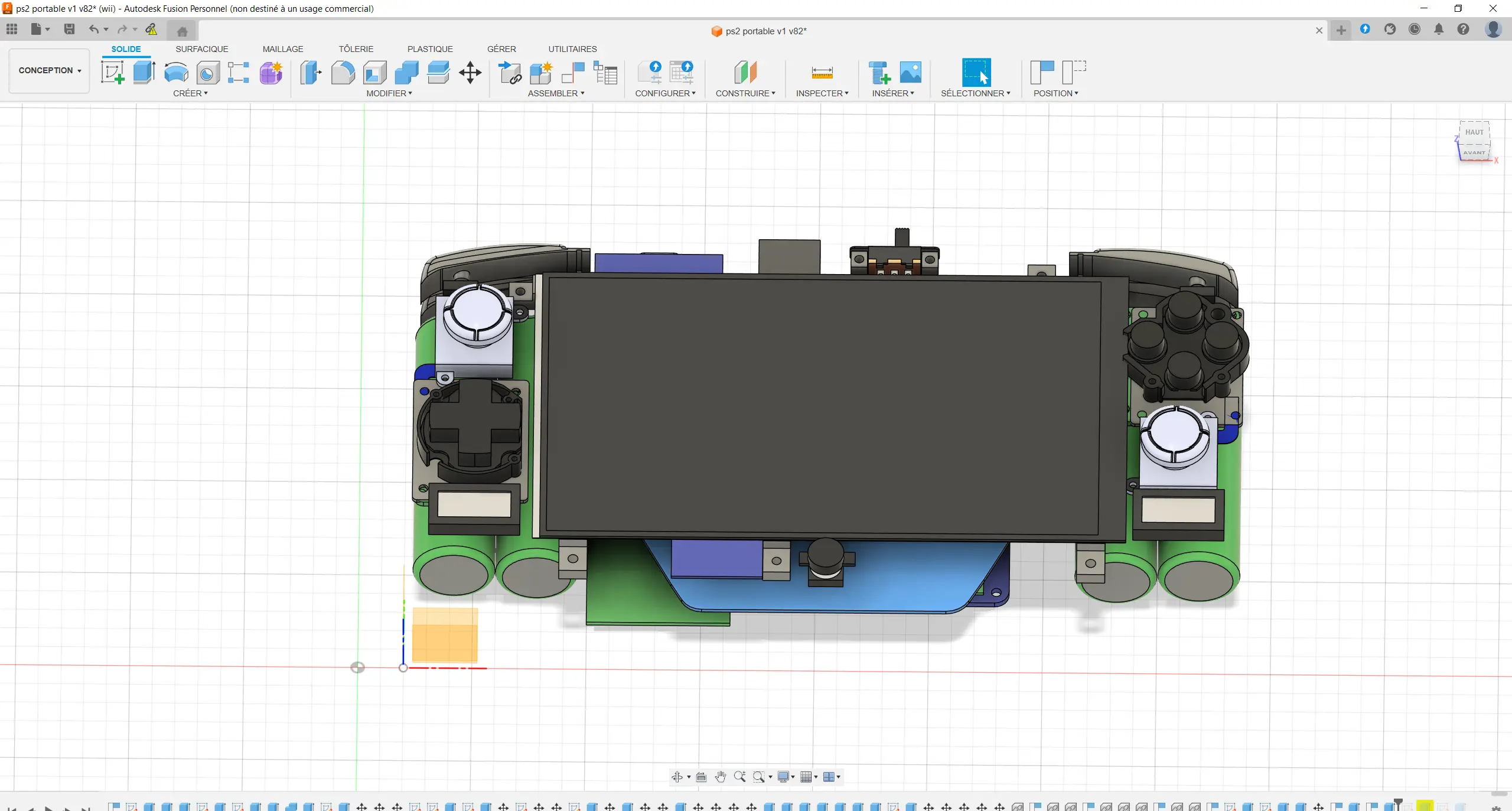The width and height of the screenshot is (1512, 811).
Task: Select the Shell tool
Action: (x=374, y=73)
